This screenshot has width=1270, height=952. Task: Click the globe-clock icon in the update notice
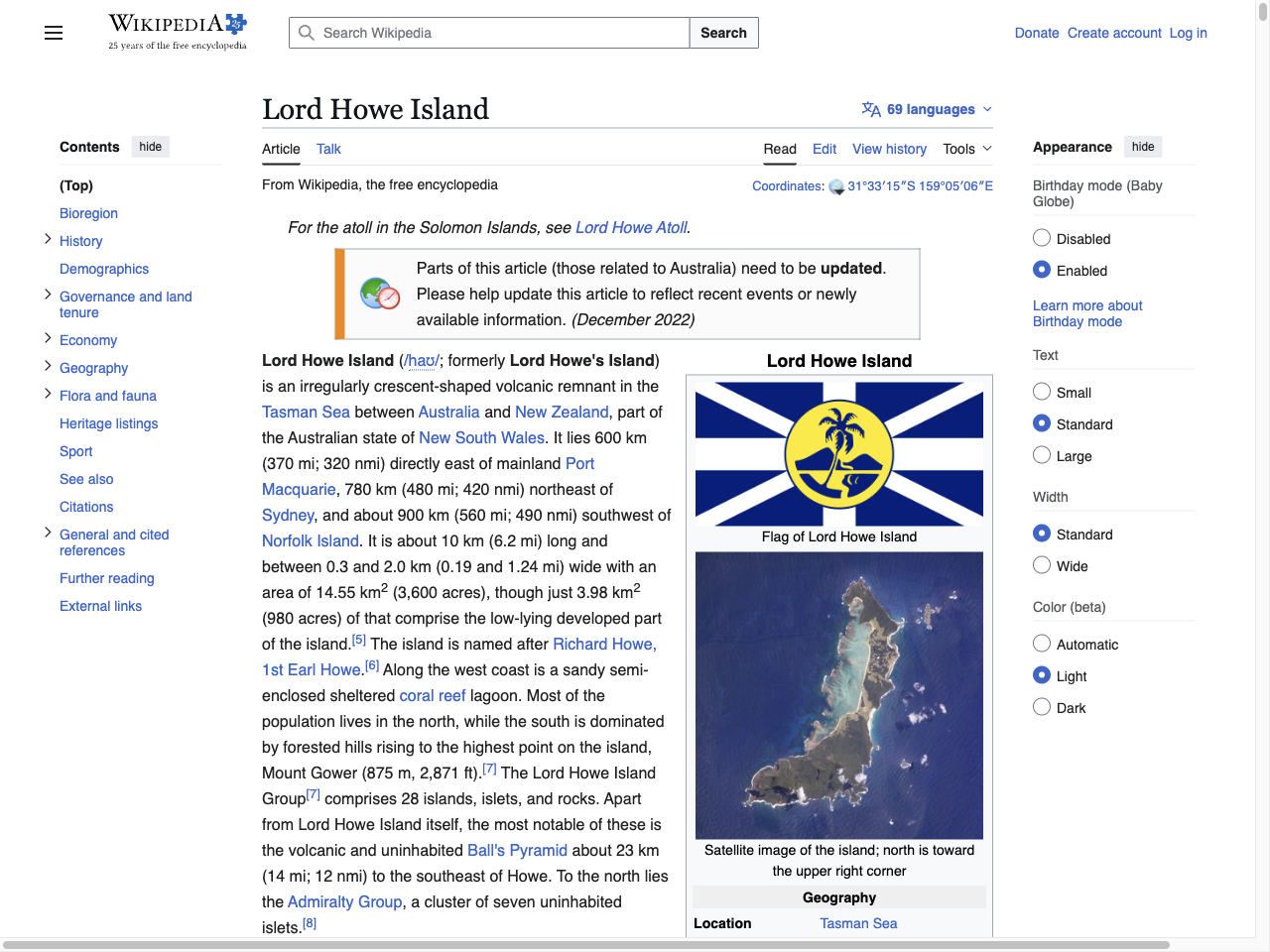[378, 294]
